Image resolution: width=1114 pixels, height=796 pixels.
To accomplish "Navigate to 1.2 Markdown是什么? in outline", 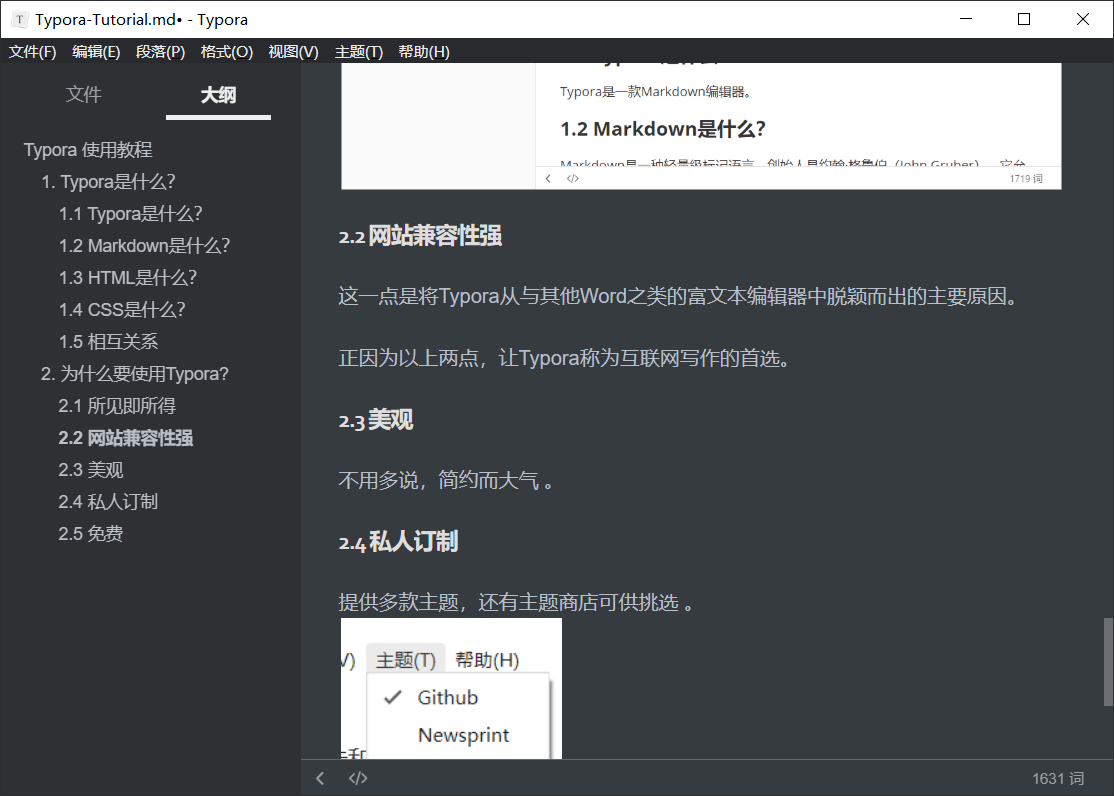I will coord(144,246).
